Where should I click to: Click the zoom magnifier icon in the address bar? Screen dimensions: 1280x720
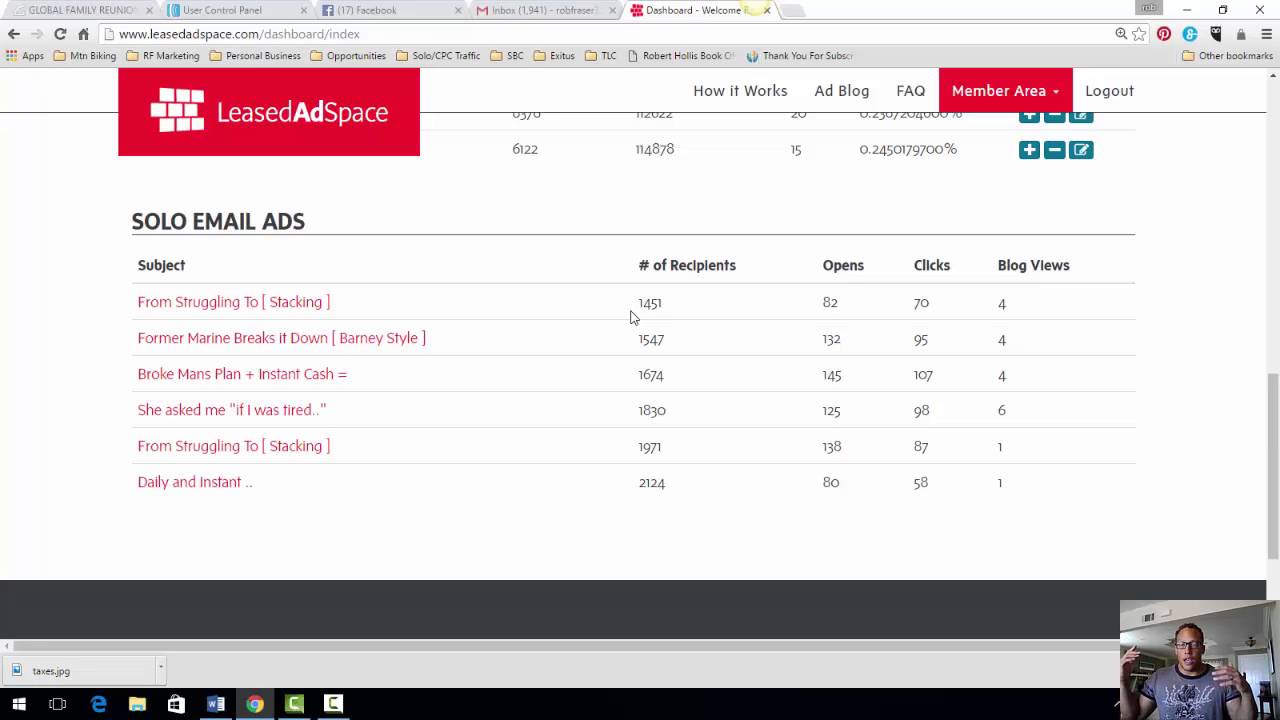click(1121, 34)
